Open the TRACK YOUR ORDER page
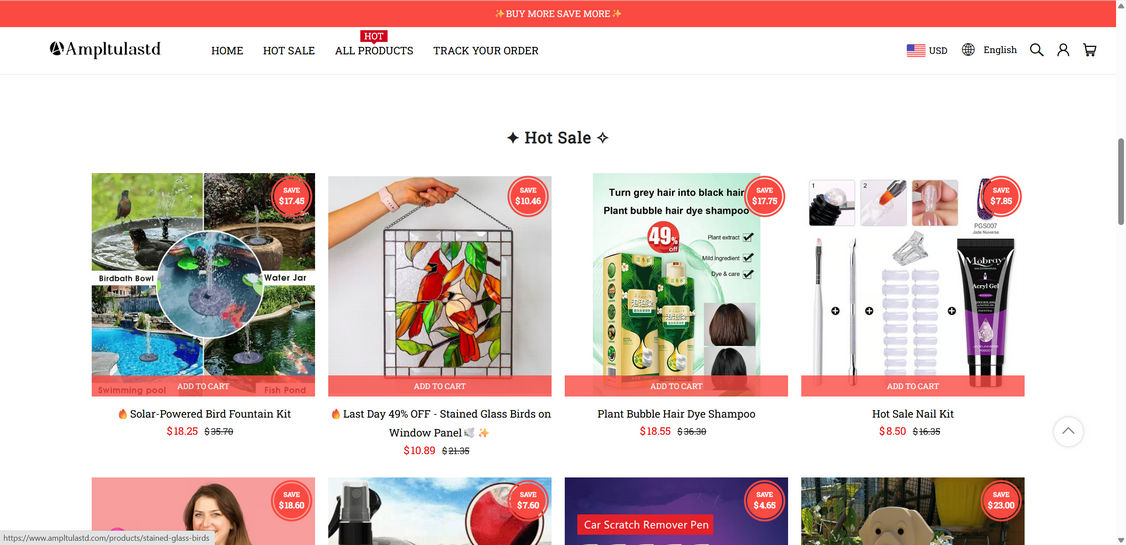Screen dimensions: 1126x545 click(x=485, y=50)
